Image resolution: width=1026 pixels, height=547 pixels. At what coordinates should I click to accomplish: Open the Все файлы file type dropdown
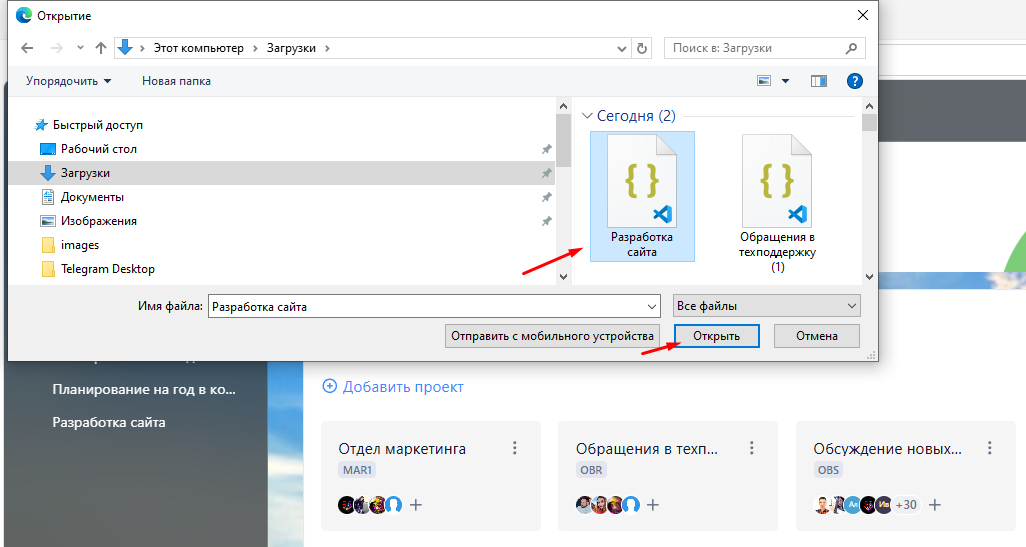(766, 306)
